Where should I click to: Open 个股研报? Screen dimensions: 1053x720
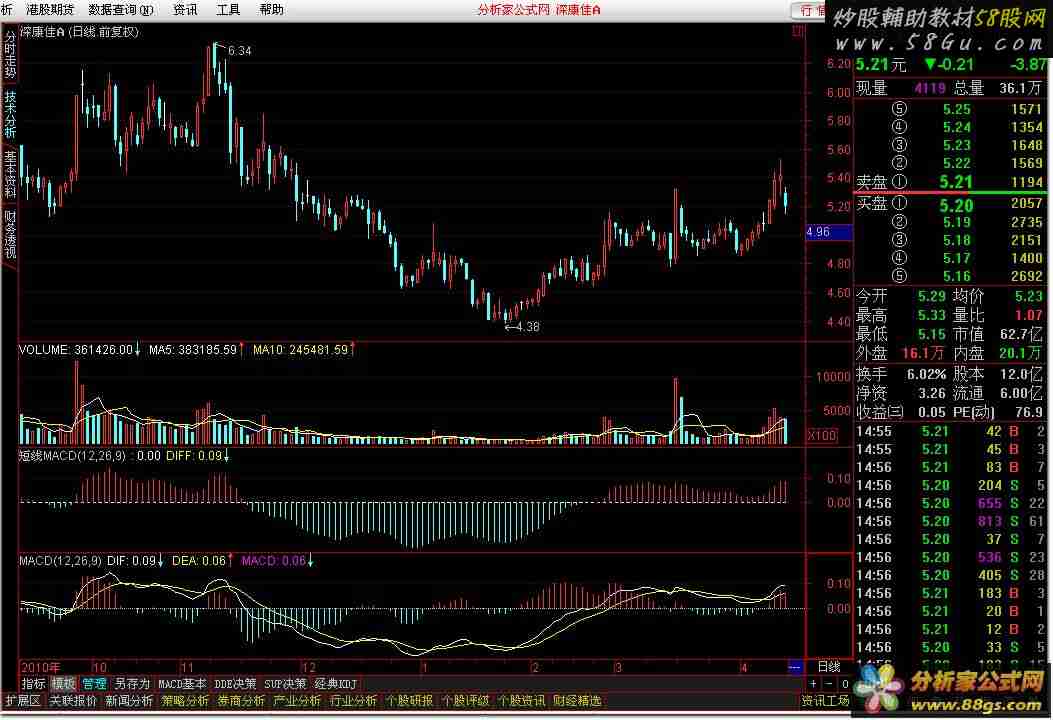click(409, 701)
